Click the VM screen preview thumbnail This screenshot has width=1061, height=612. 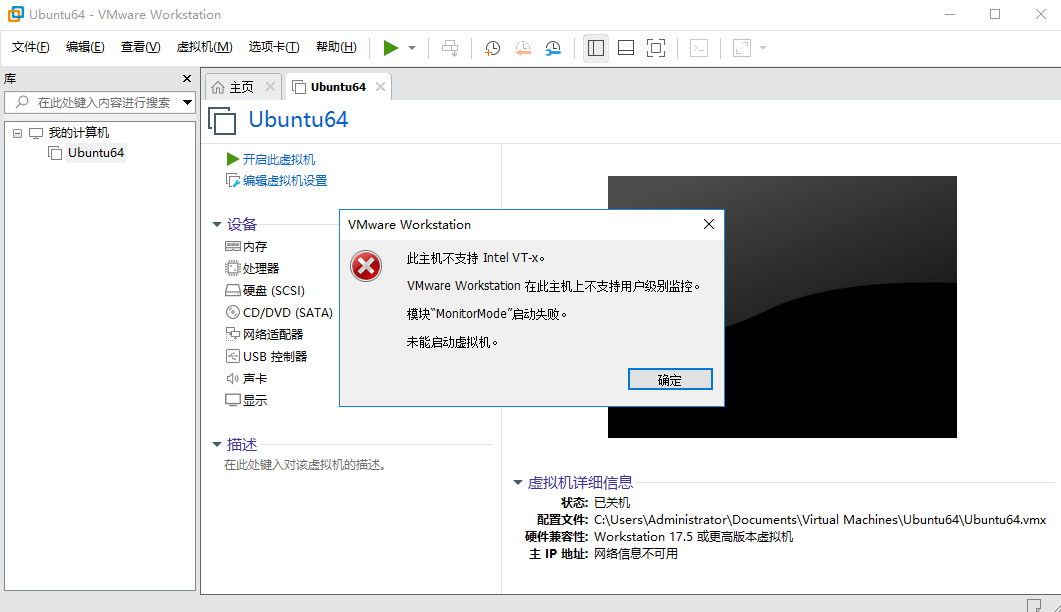tap(782, 307)
